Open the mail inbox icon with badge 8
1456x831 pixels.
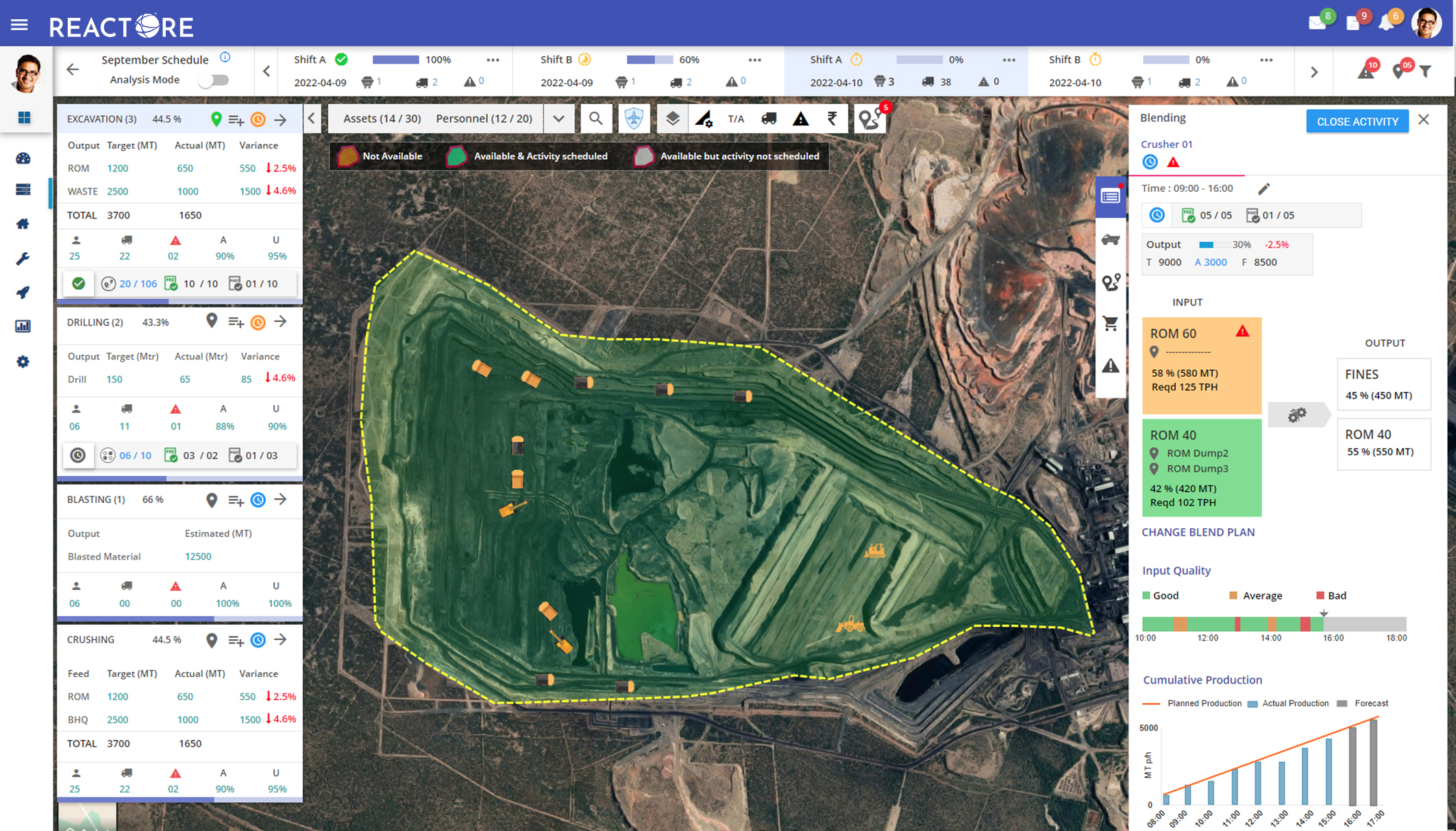pyautogui.click(x=1317, y=23)
